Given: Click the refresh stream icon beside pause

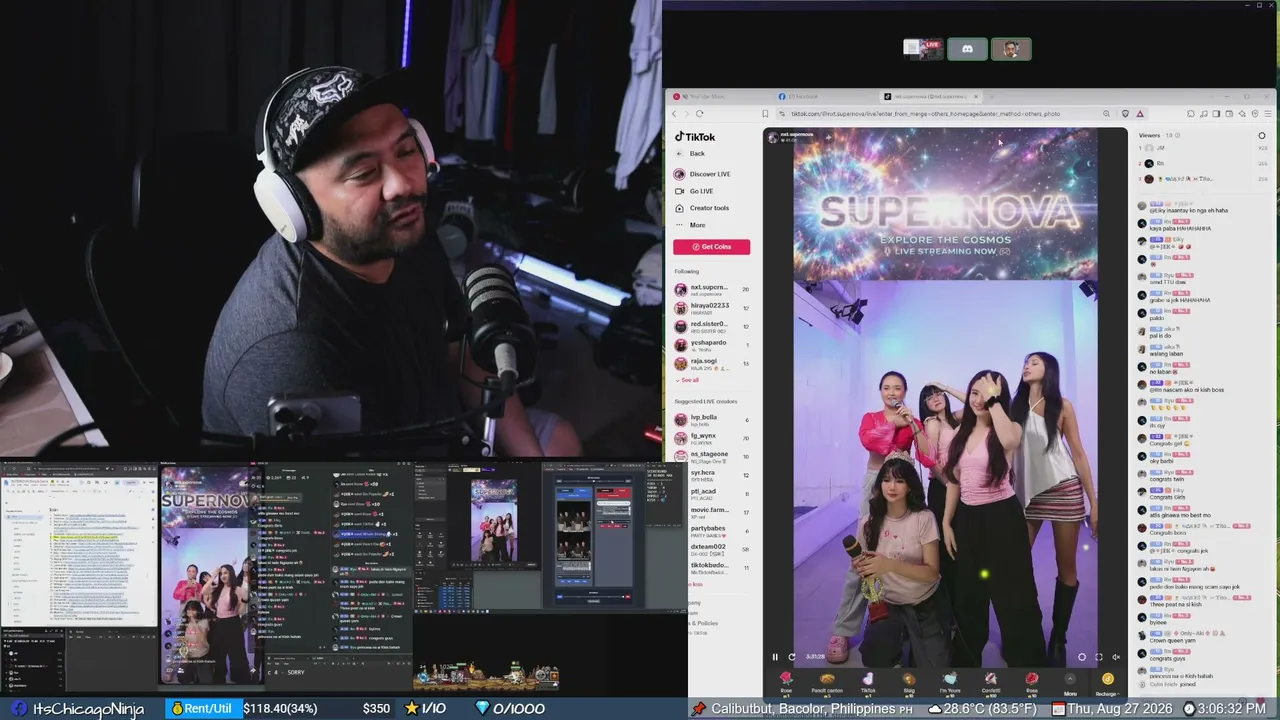Looking at the screenshot, I should click(792, 657).
